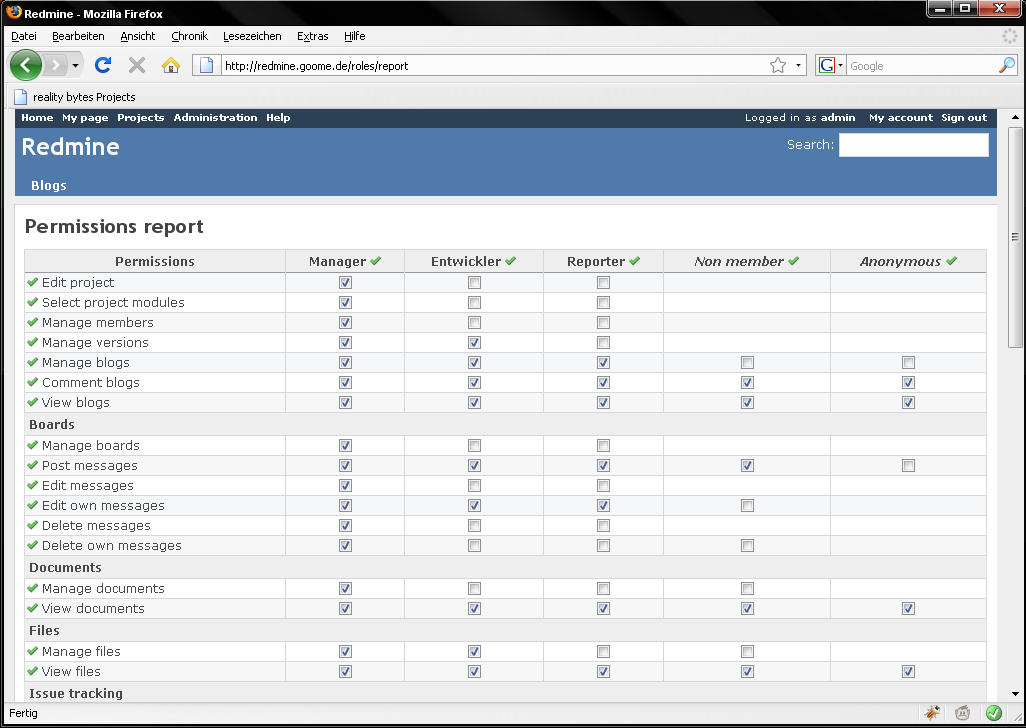
Task: Click the search magnifier icon
Action: (x=1007, y=65)
